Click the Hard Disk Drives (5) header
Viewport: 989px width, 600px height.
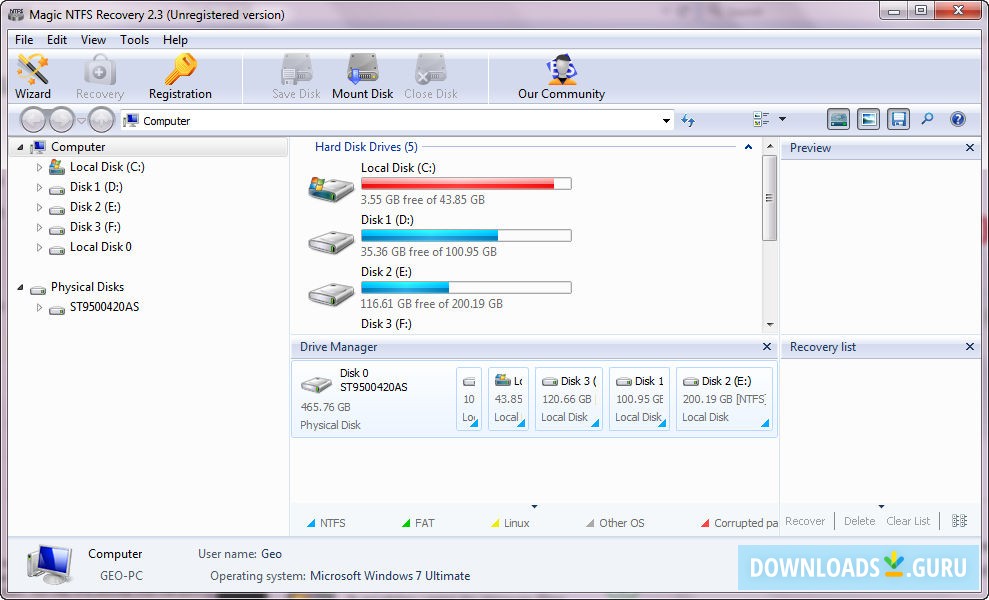[366, 147]
